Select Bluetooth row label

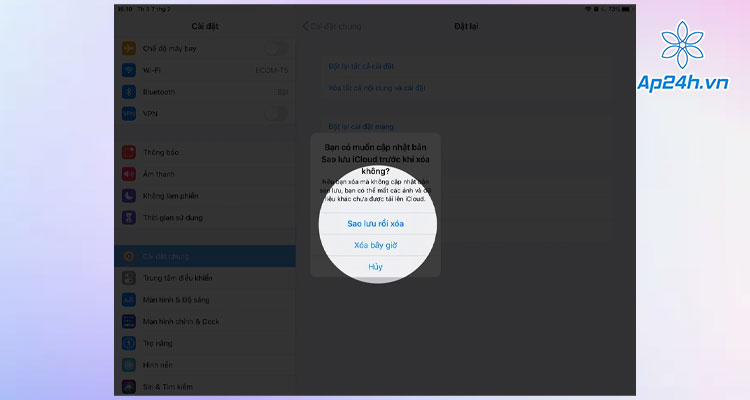click(x=159, y=92)
